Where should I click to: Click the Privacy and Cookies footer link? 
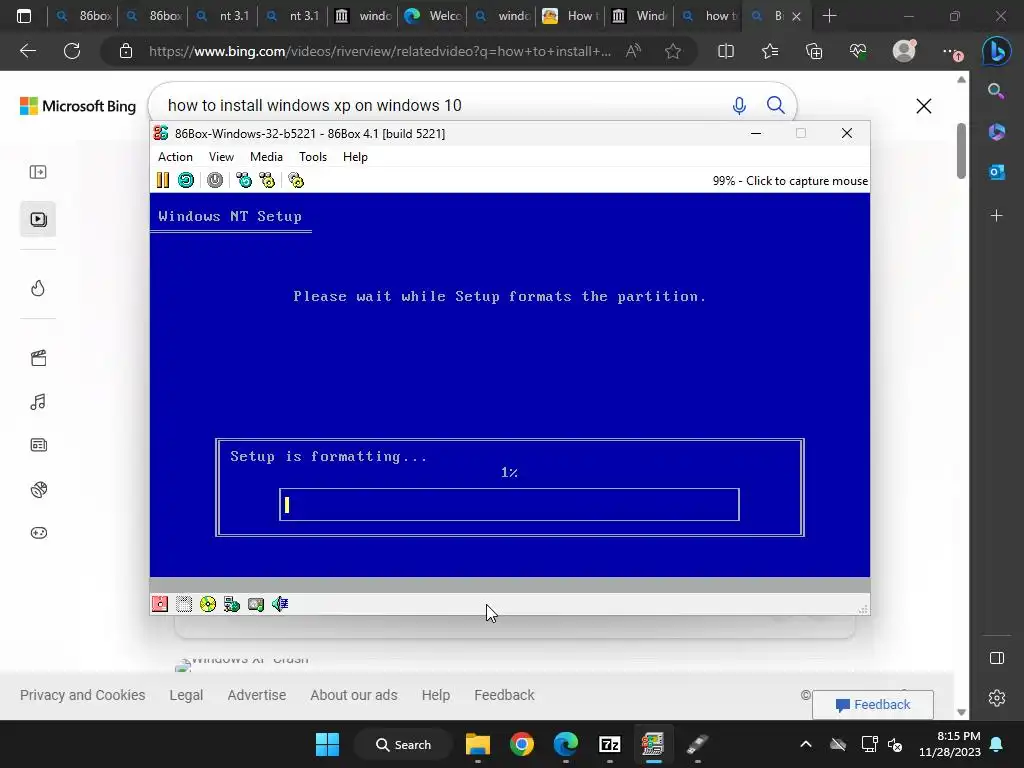pyautogui.click(x=82, y=695)
